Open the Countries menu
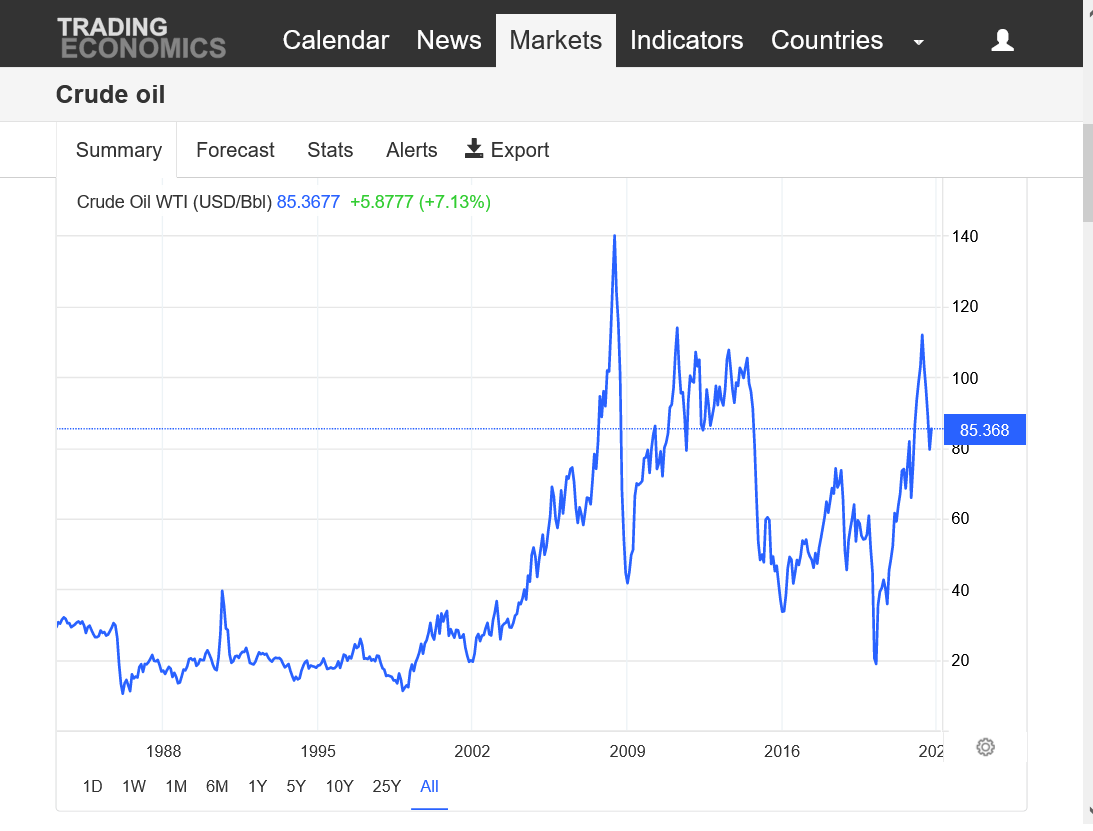 tap(826, 40)
